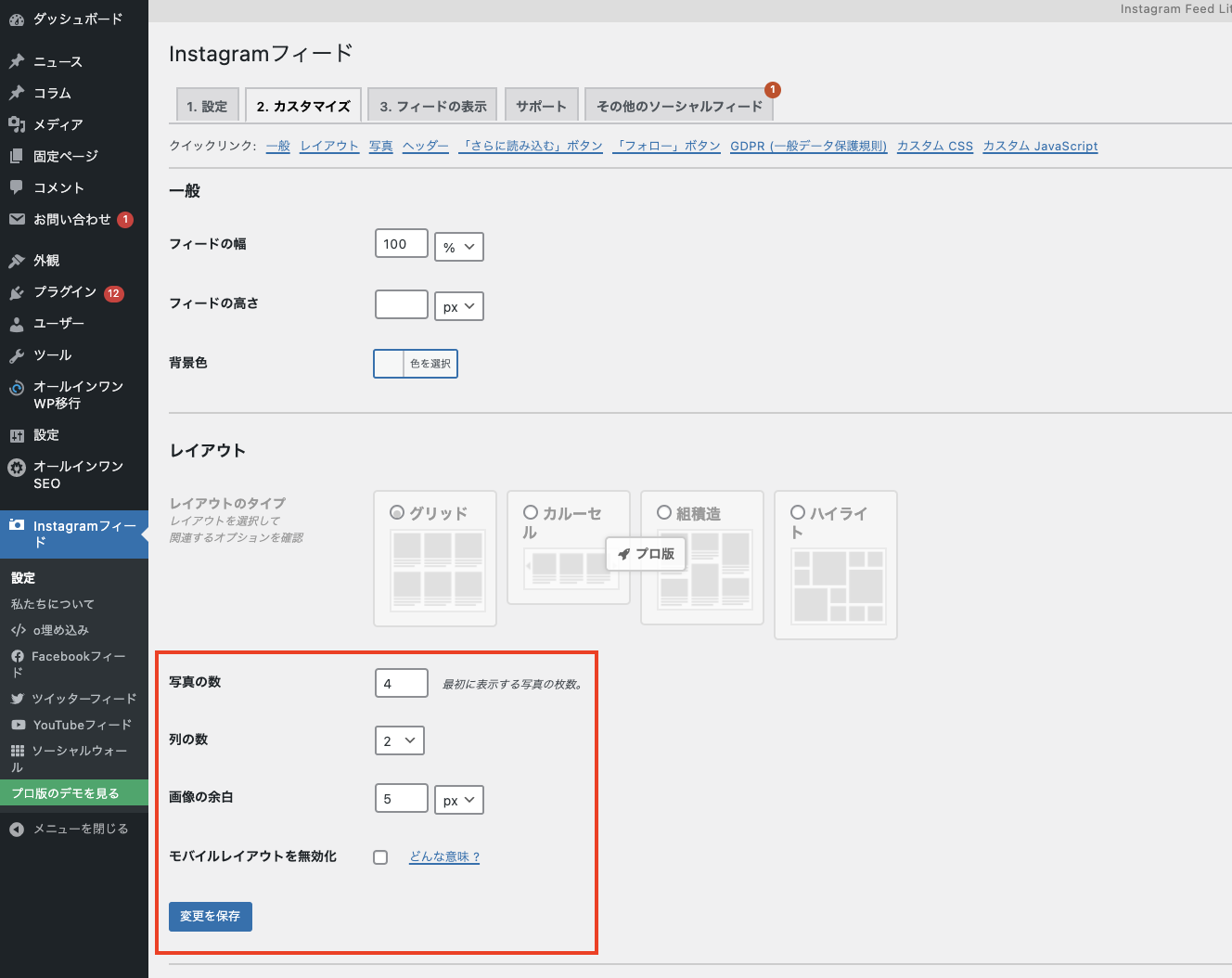The height and width of the screenshot is (978, 1232).
Task: Jump to the カスタム JavaScript quick link
Action: [1040, 146]
